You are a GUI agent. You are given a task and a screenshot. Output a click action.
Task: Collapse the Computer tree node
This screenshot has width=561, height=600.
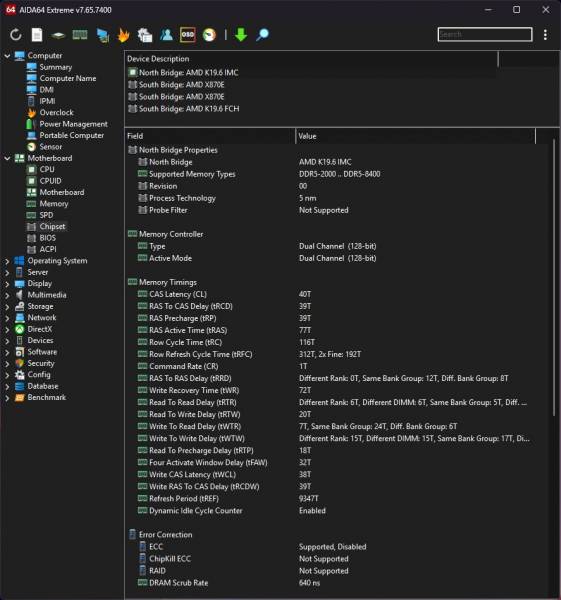[7, 56]
